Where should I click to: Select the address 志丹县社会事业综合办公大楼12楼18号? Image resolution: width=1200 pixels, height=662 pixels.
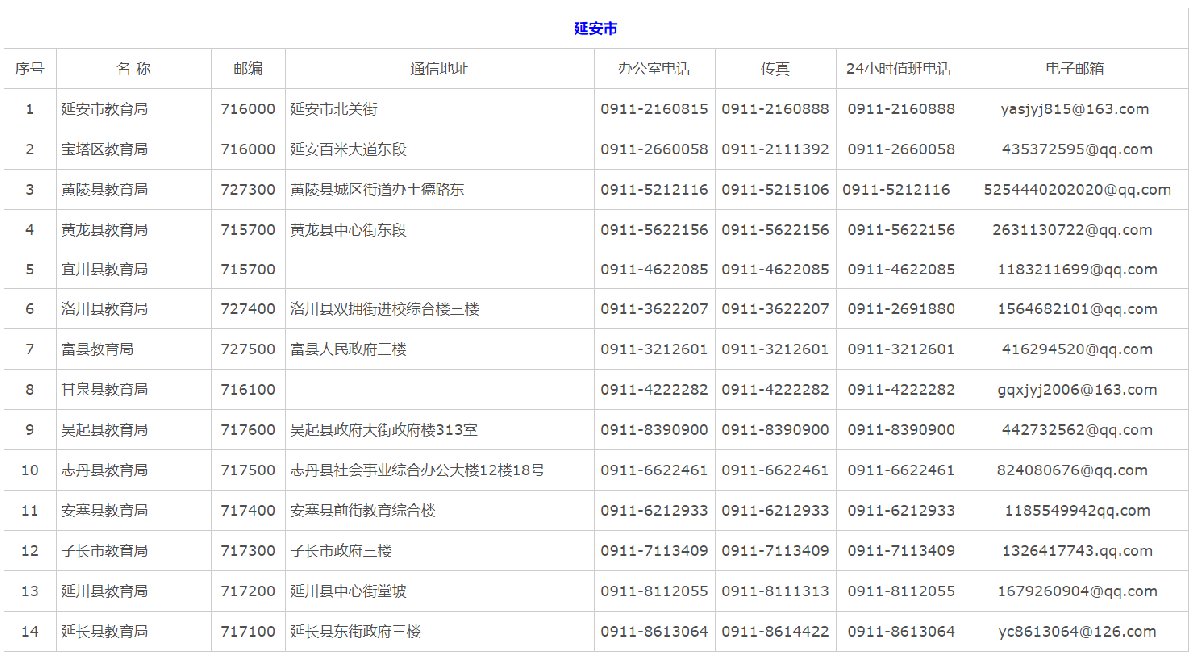[417, 470]
